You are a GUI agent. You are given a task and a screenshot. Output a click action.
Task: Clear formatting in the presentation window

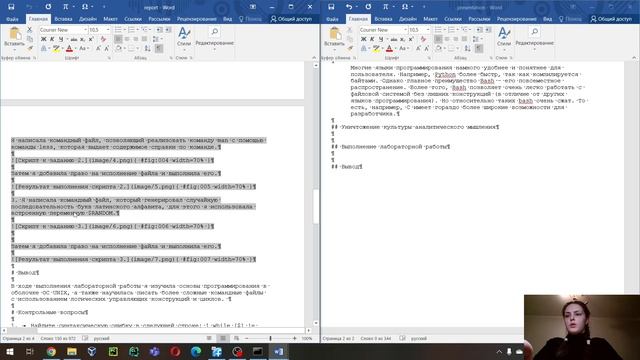click(x=423, y=39)
